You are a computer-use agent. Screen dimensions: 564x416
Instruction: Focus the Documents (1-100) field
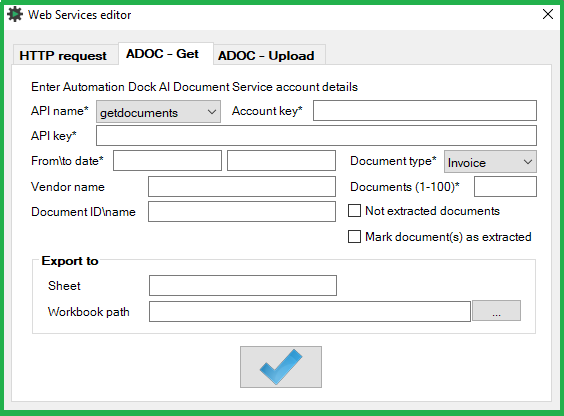pos(505,186)
